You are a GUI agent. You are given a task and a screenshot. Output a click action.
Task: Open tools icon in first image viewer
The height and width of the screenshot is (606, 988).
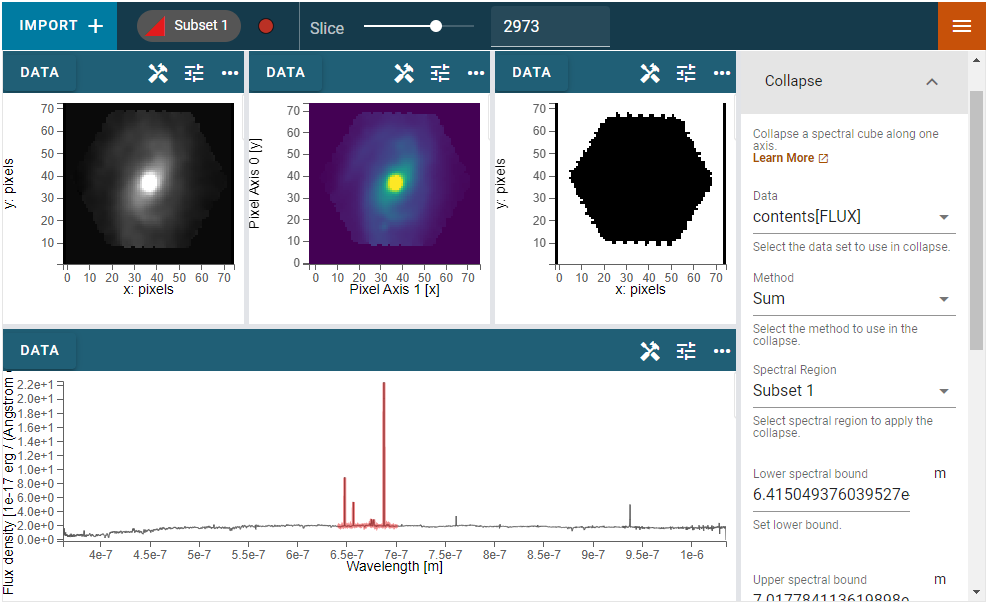click(158, 73)
